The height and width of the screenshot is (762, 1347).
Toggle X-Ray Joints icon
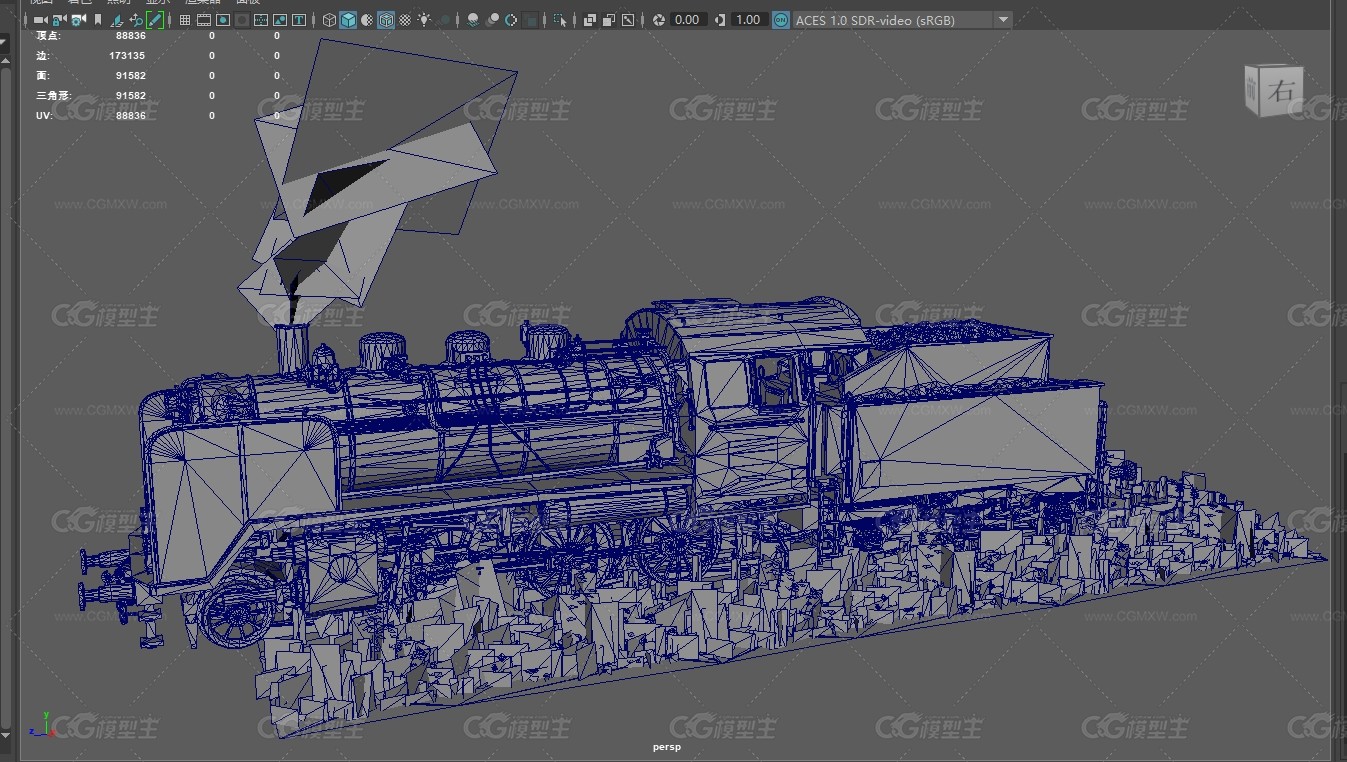click(628, 20)
